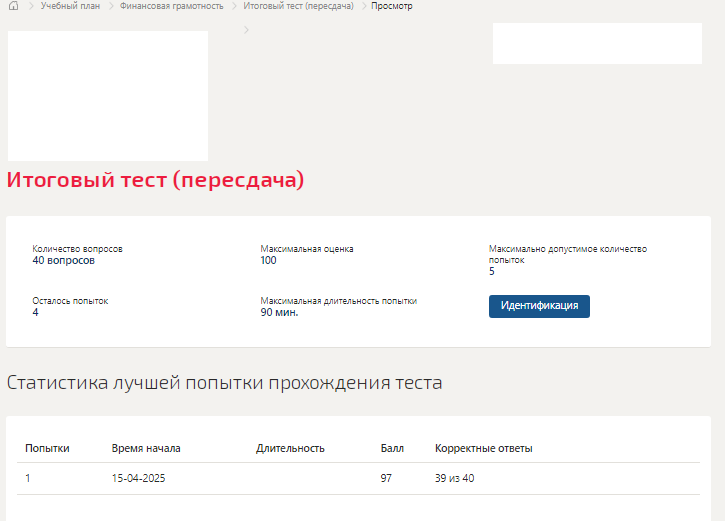Image resolution: width=725 pixels, height=521 pixels.
Task: Select the 39 из 40 cell
Action: (x=455, y=478)
